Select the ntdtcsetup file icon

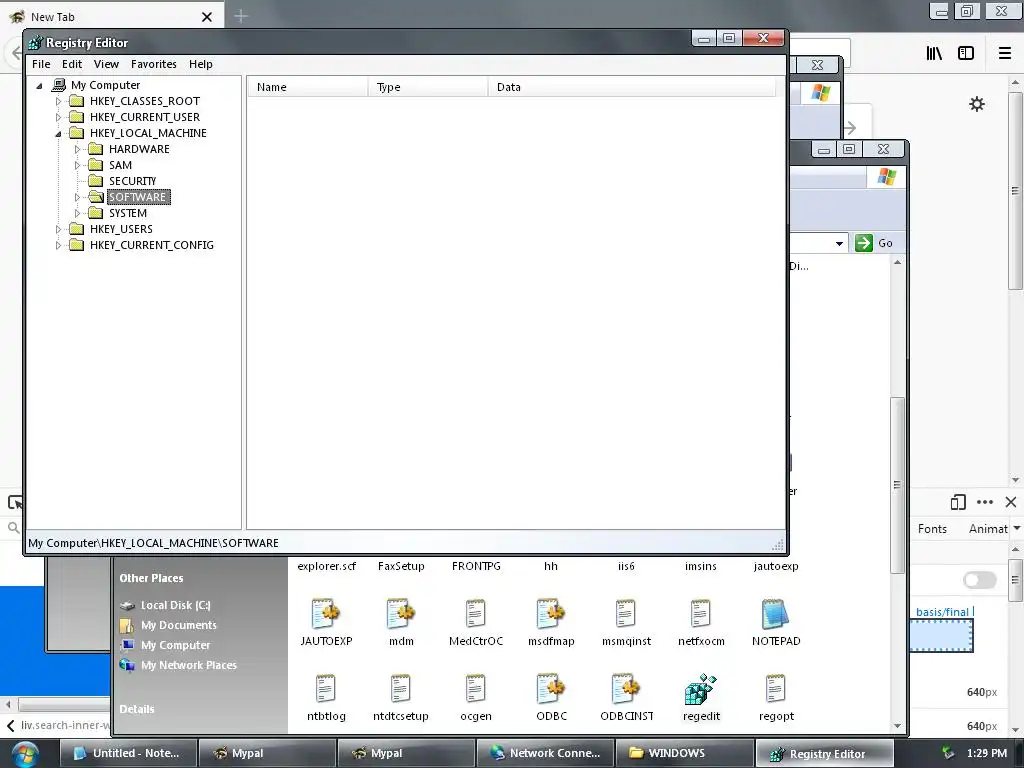400,690
